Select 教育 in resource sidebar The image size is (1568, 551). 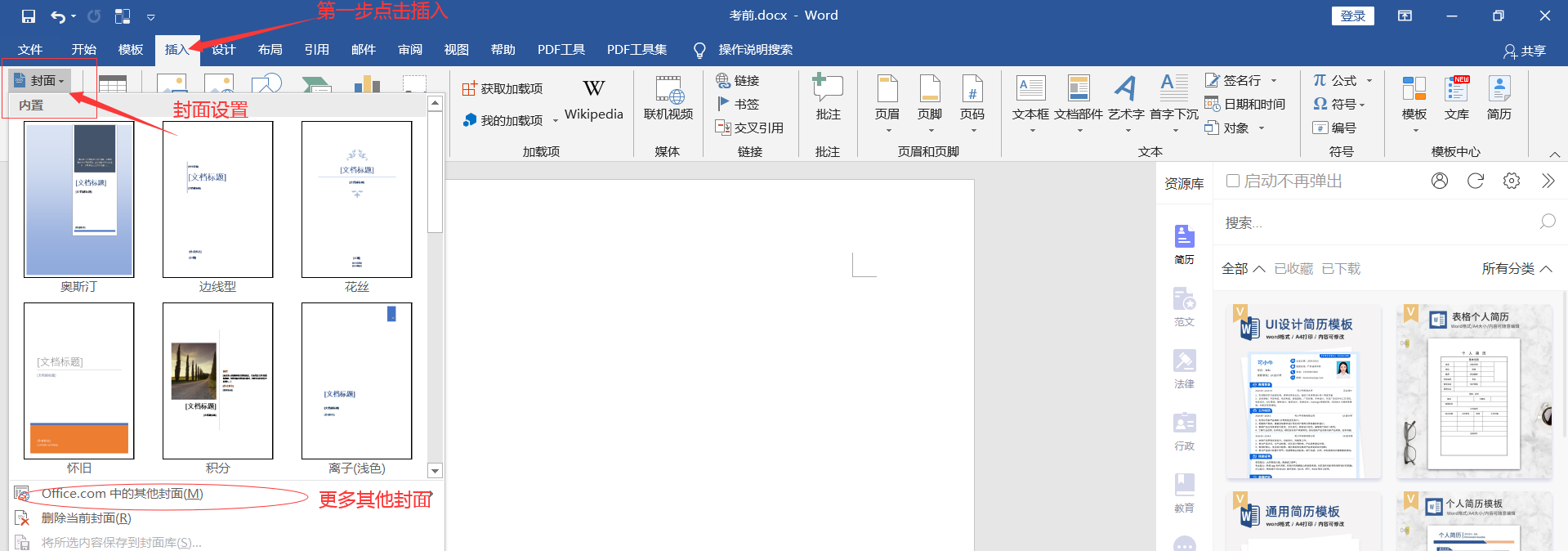[x=1184, y=494]
